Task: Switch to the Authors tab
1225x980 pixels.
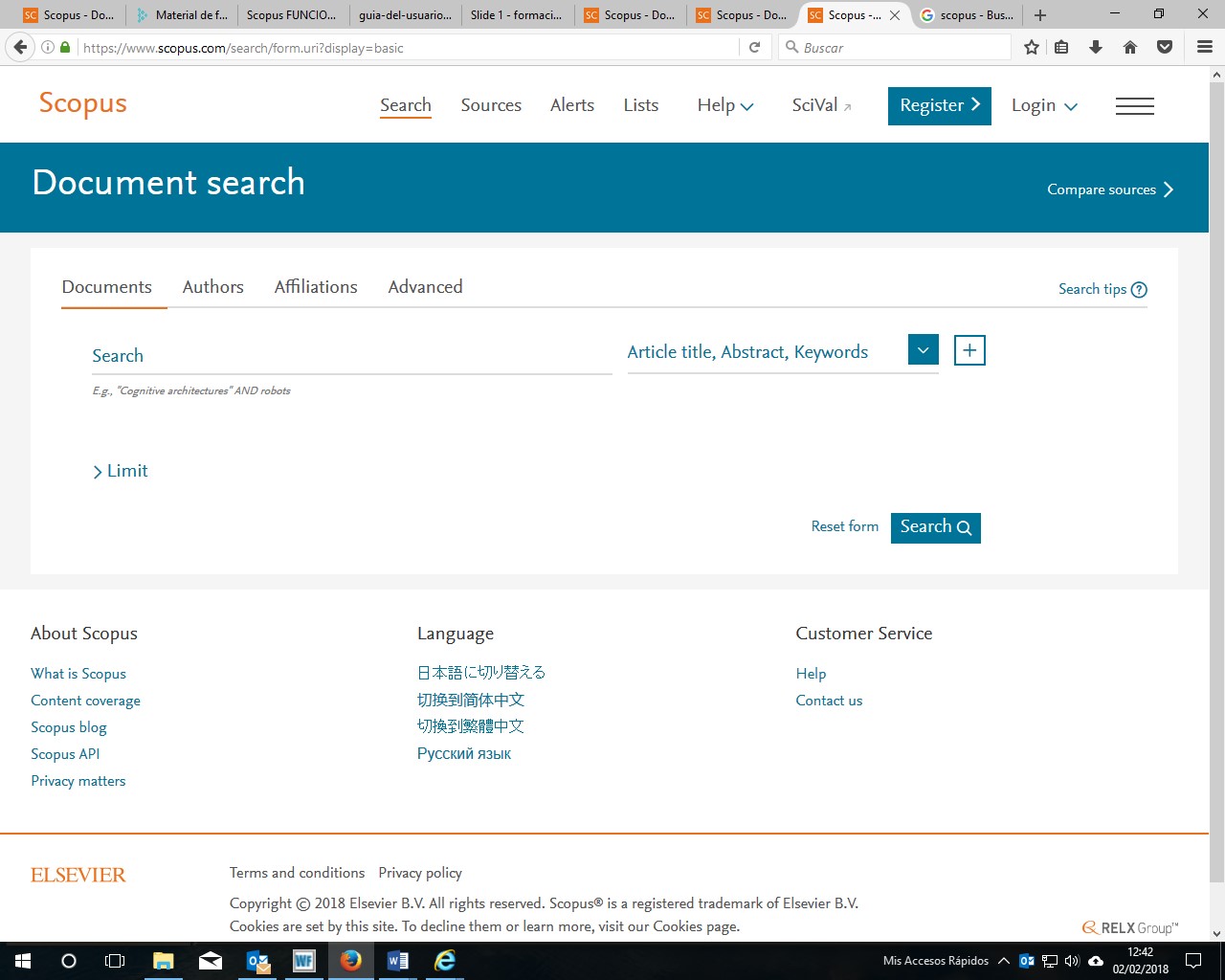Action: pos(212,287)
